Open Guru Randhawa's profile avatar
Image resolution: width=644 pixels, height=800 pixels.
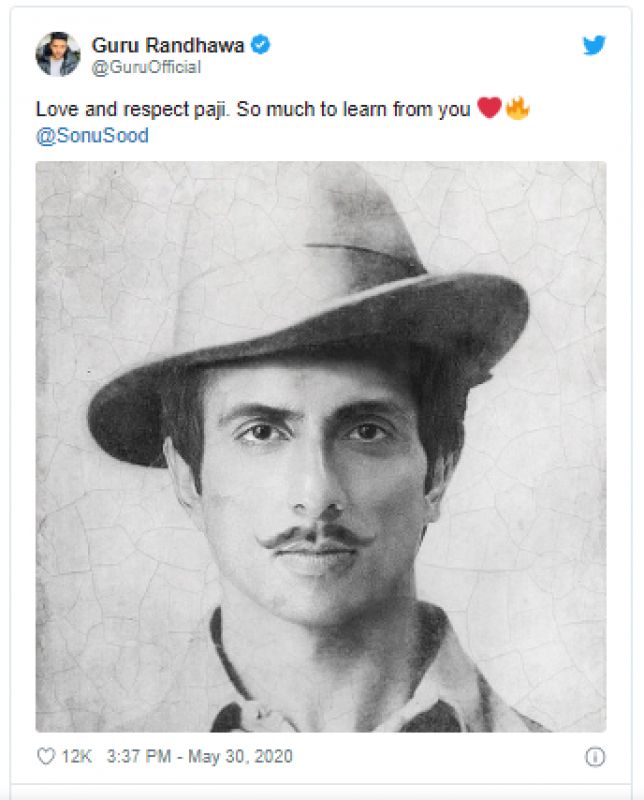coord(58,54)
